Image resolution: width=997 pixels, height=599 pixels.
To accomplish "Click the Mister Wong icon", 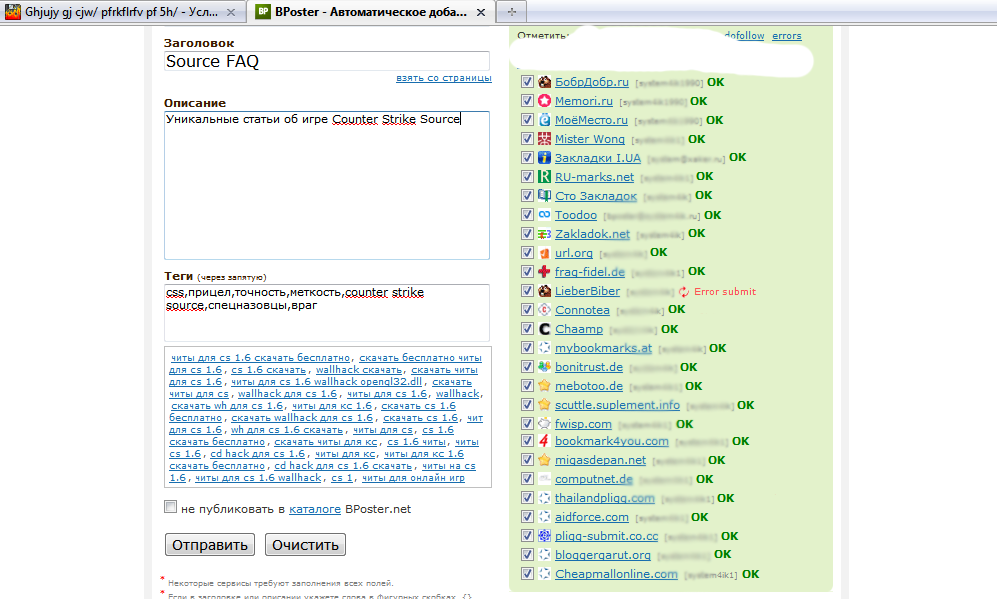I will tap(544, 139).
